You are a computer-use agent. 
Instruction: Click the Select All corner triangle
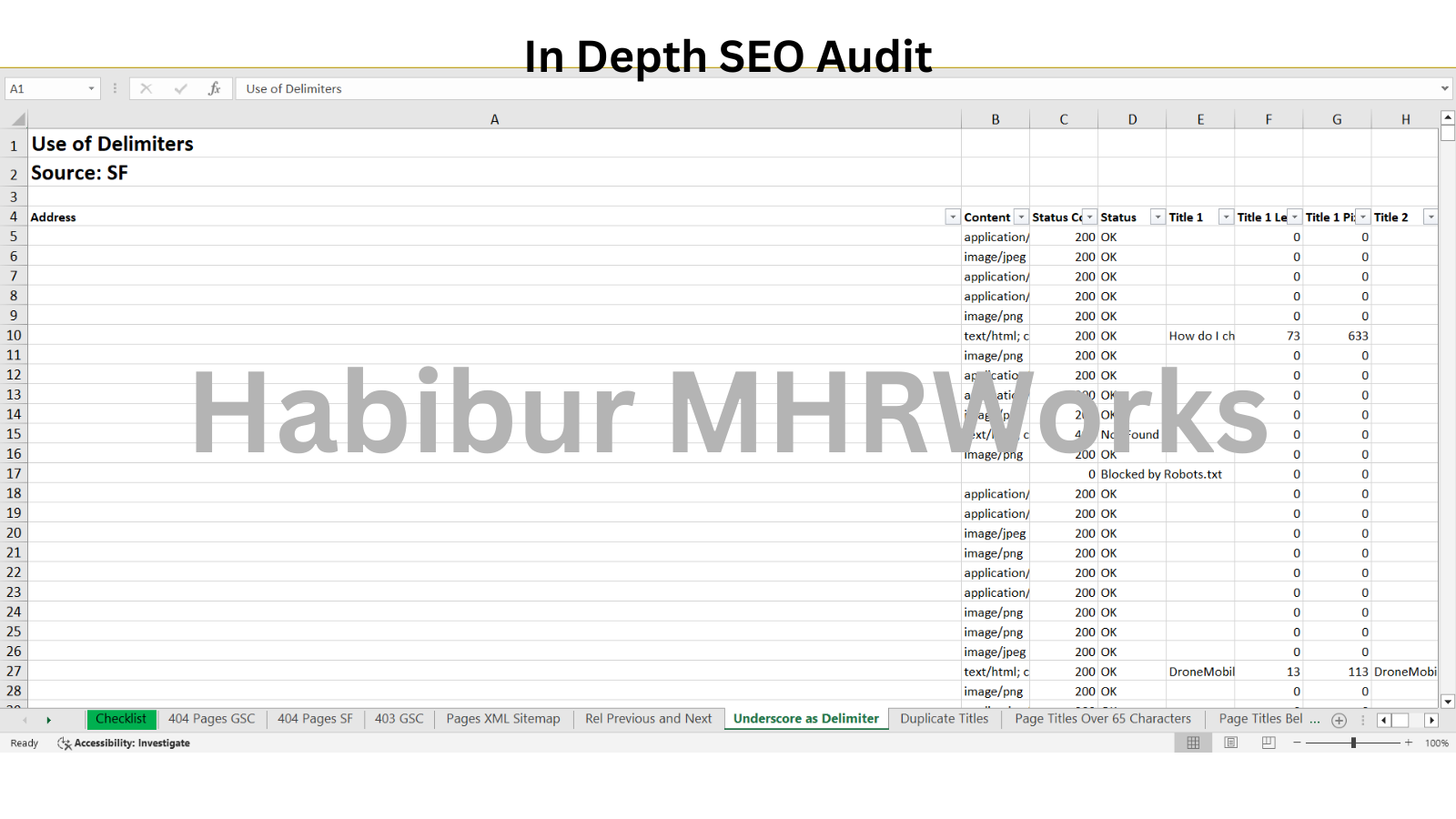(x=17, y=119)
